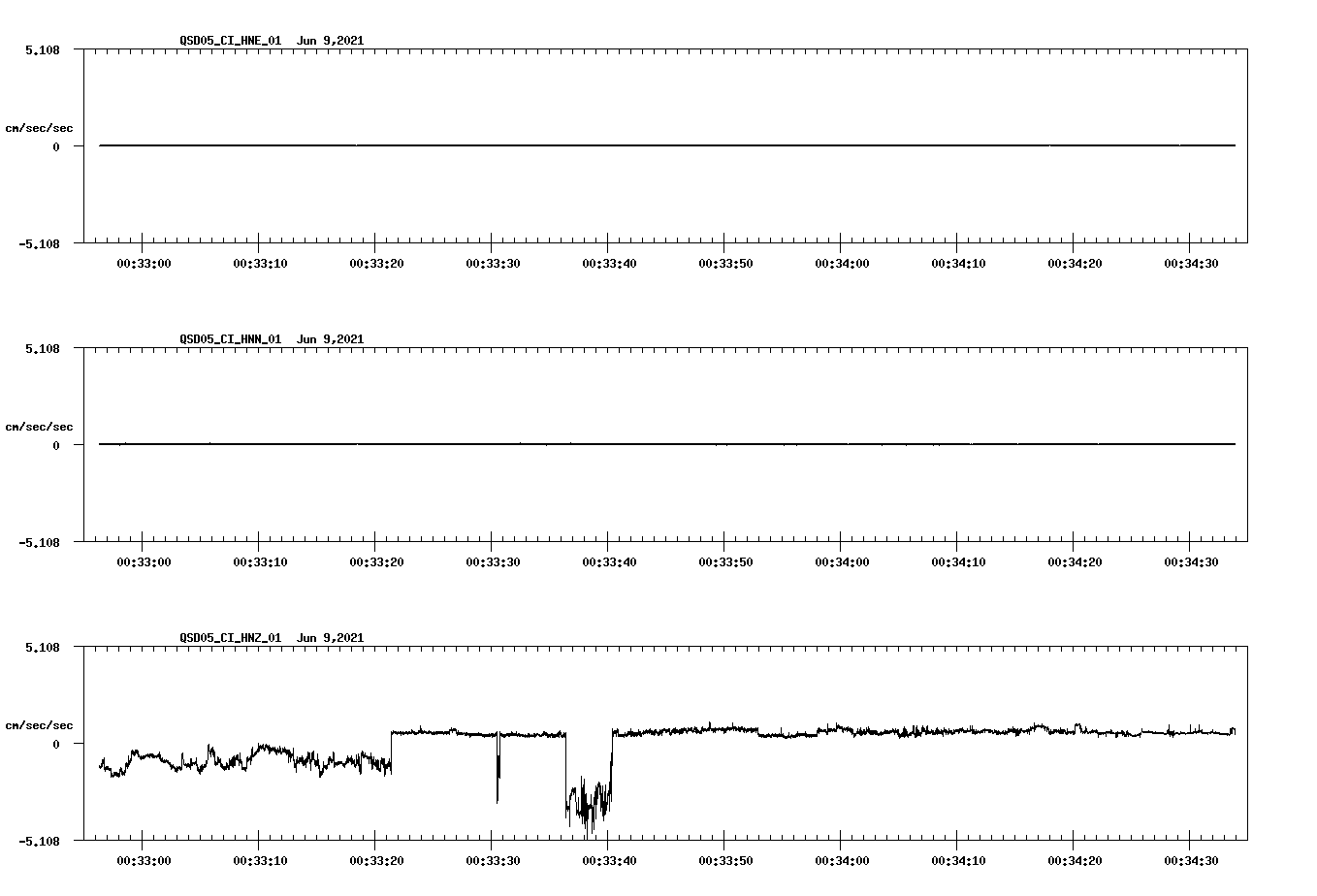Viewport: 1317px width, 896px height.
Task: Click the flat HNN trace line
Action: pyautogui.click(x=667, y=444)
